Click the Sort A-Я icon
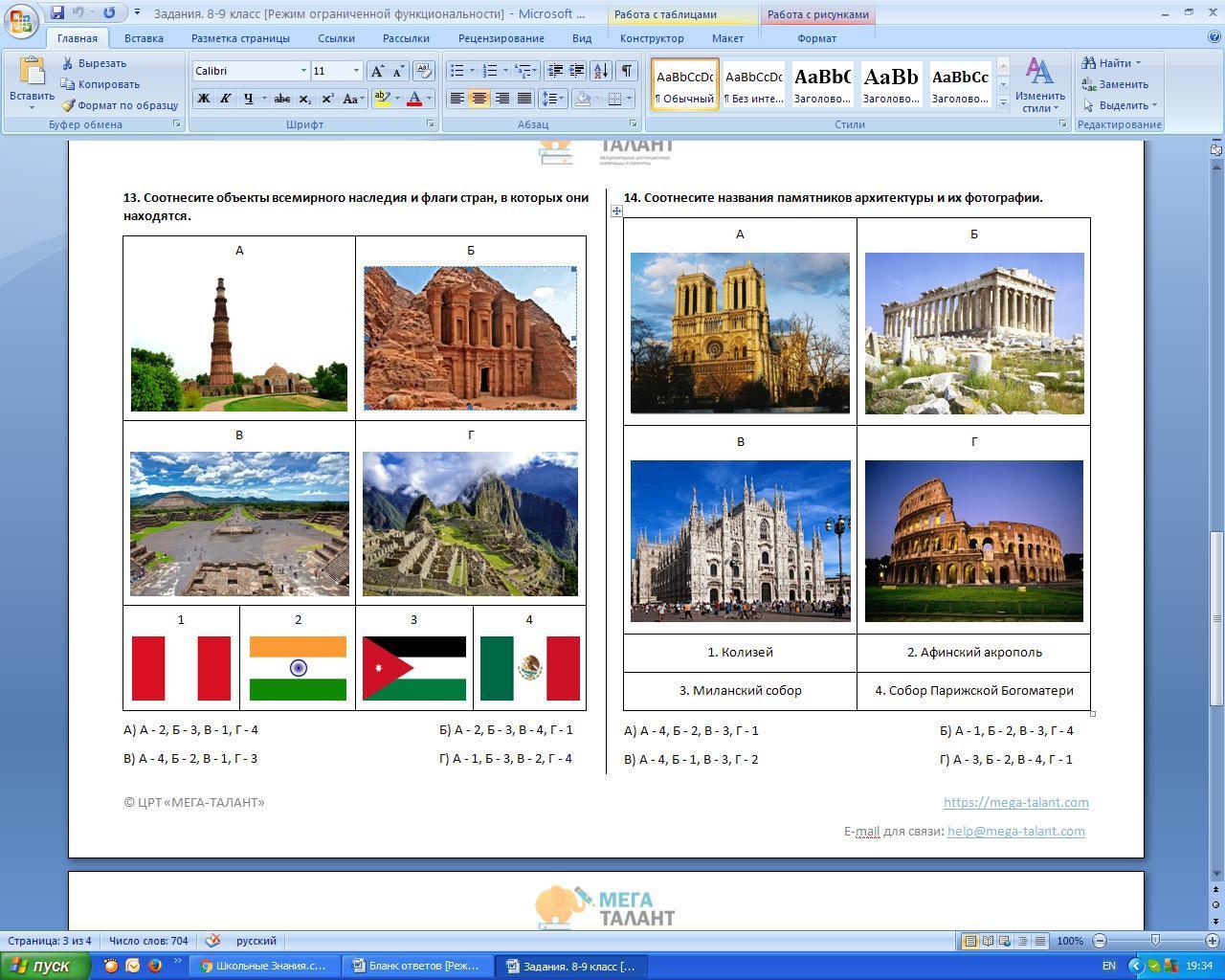 tap(601, 71)
